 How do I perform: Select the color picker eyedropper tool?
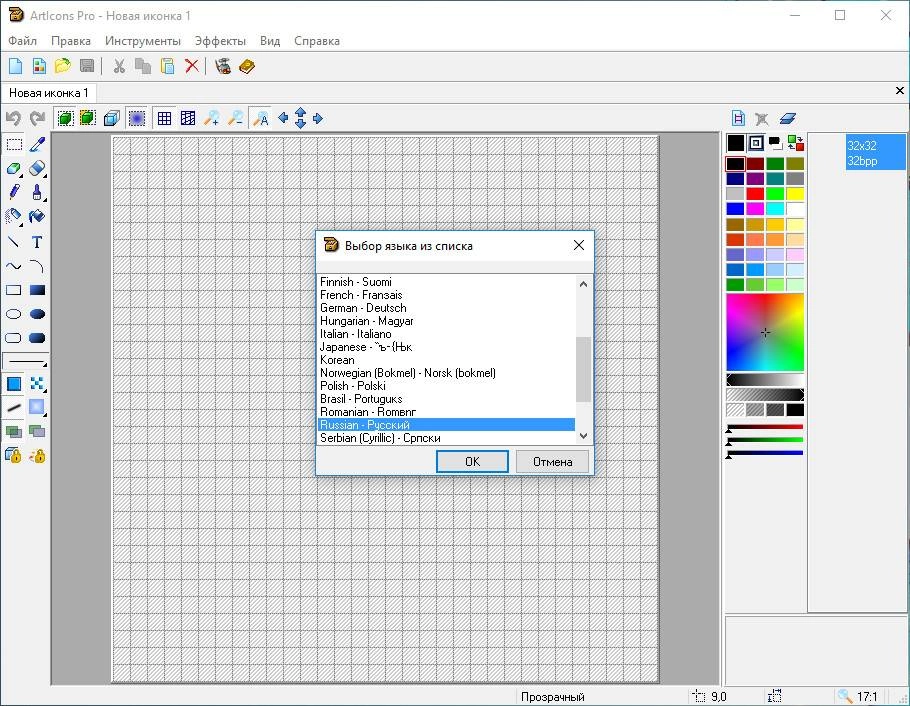[37, 144]
